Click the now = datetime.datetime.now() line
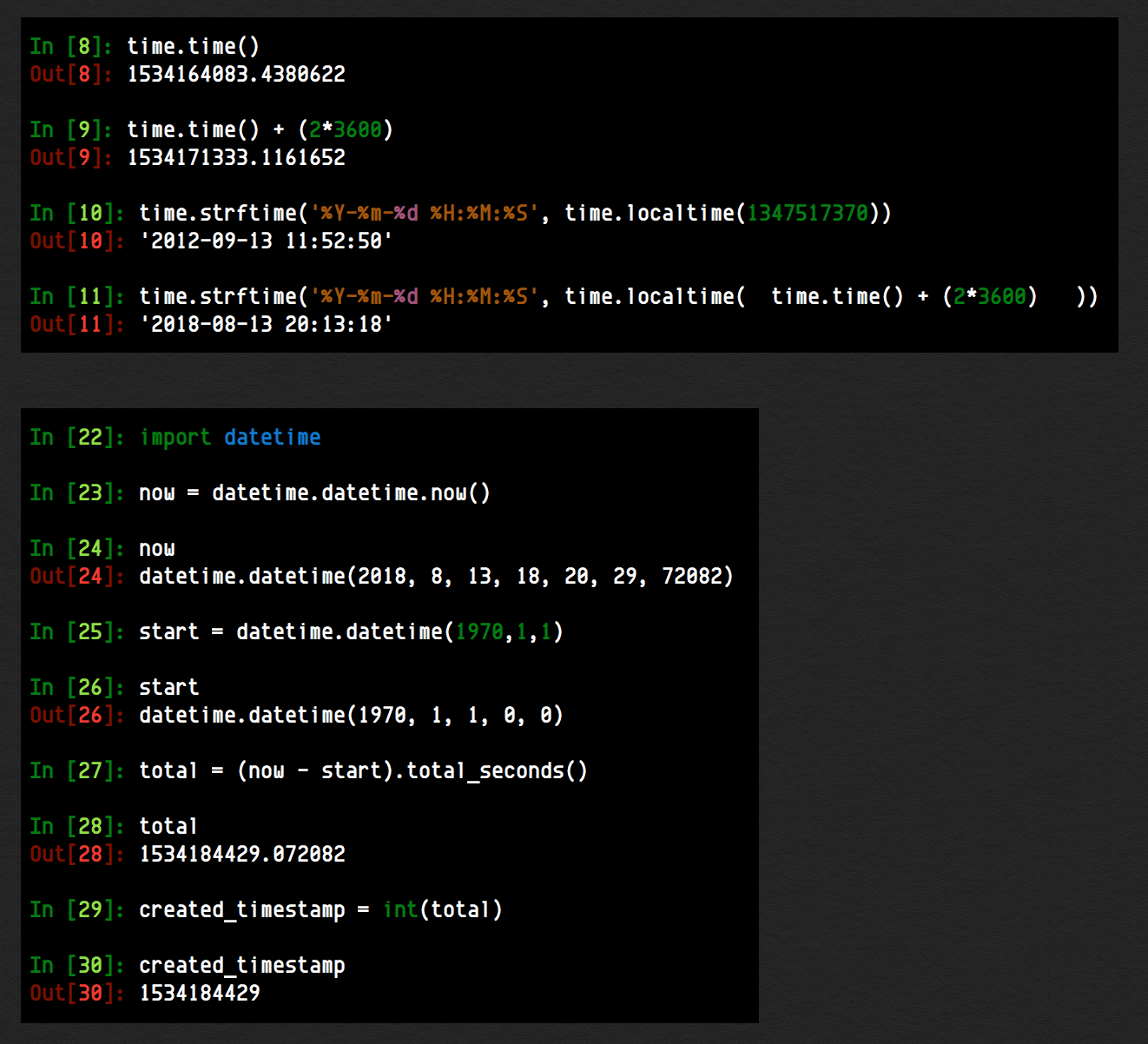The width and height of the screenshot is (1148, 1044). [314, 492]
